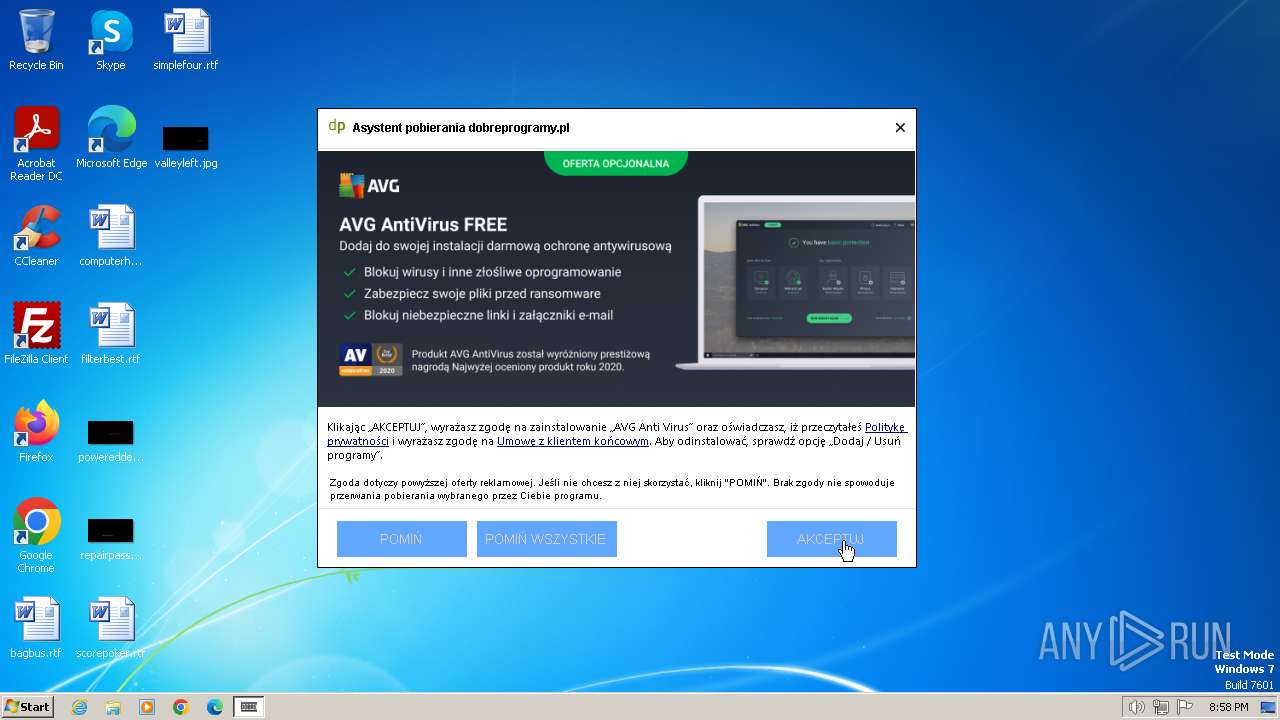Click the POMIŃ button to skip offer
This screenshot has height=720, width=1280.
click(401, 539)
